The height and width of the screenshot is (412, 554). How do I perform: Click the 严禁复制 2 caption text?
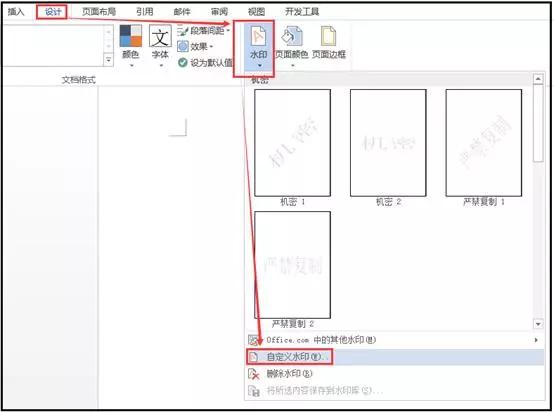point(293,324)
